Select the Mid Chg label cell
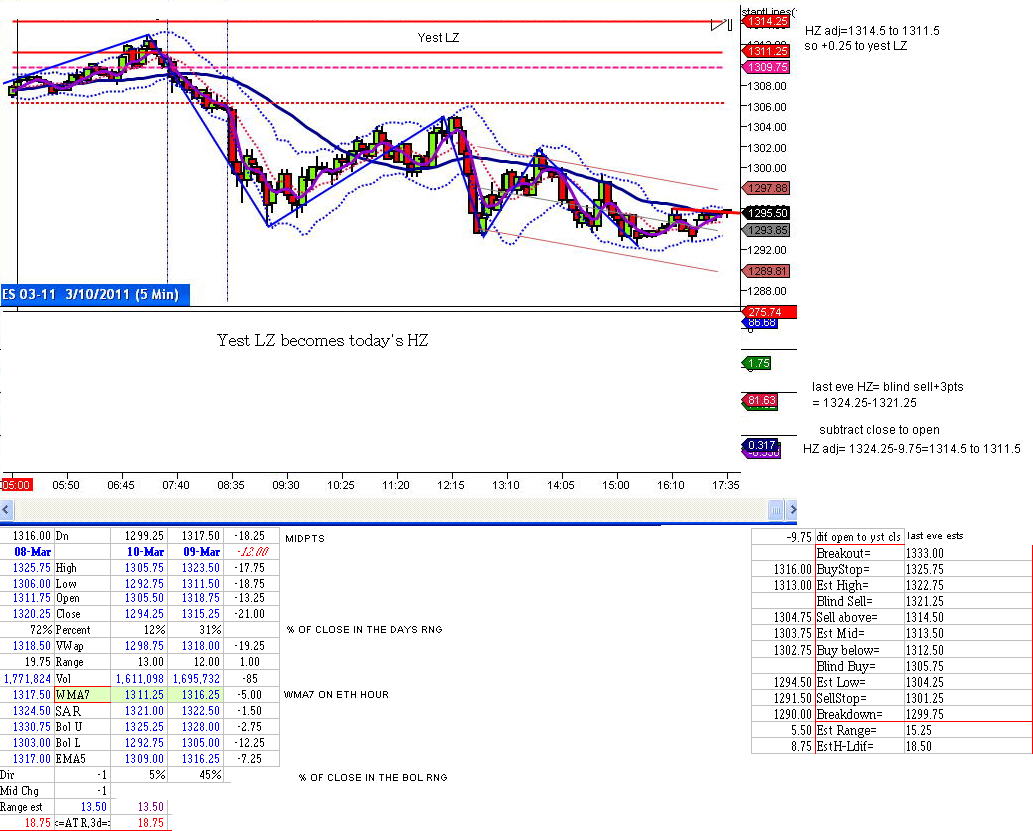The height and width of the screenshot is (831, 1033). [27, 791]
